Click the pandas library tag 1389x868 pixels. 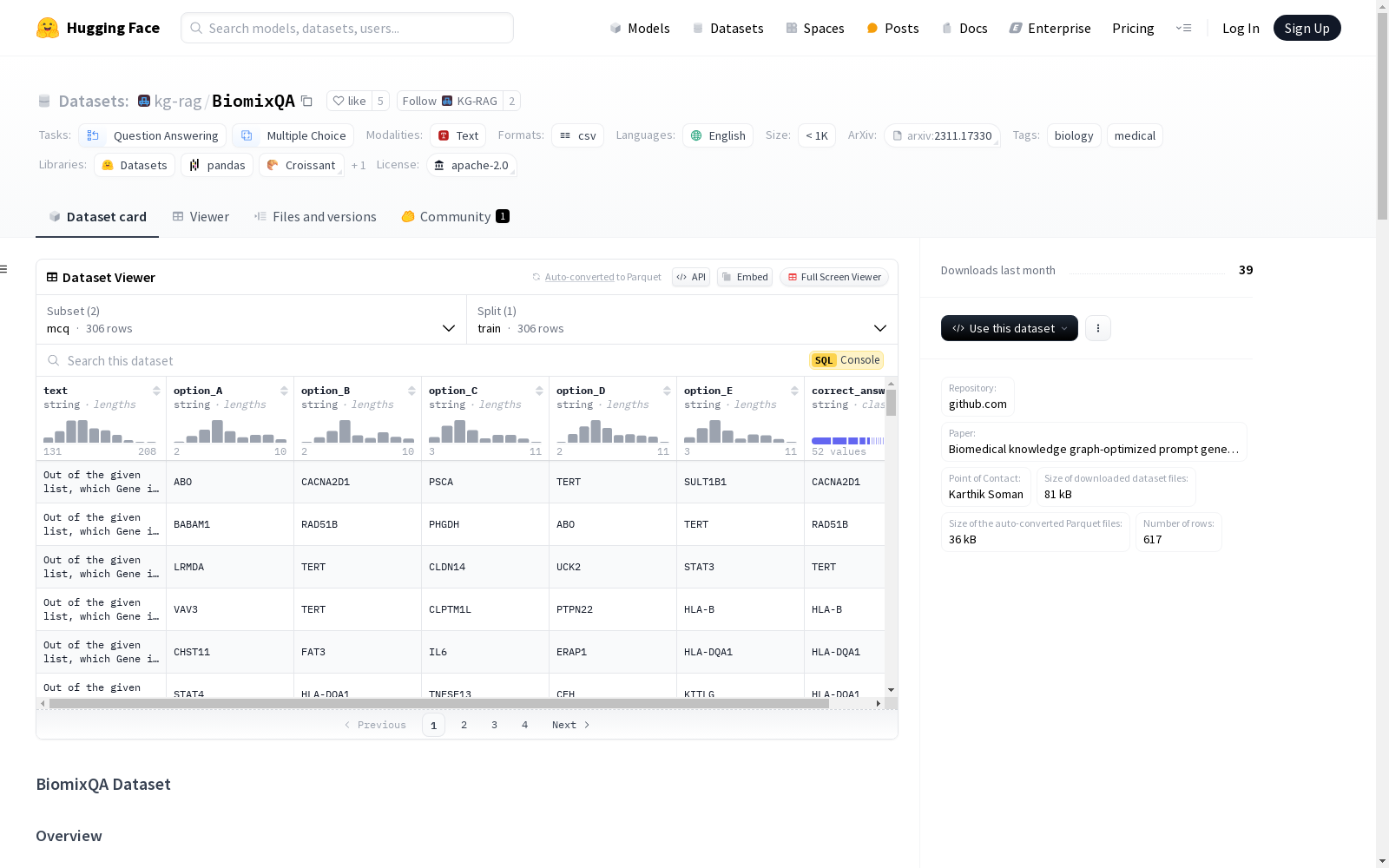click(217, 165)
